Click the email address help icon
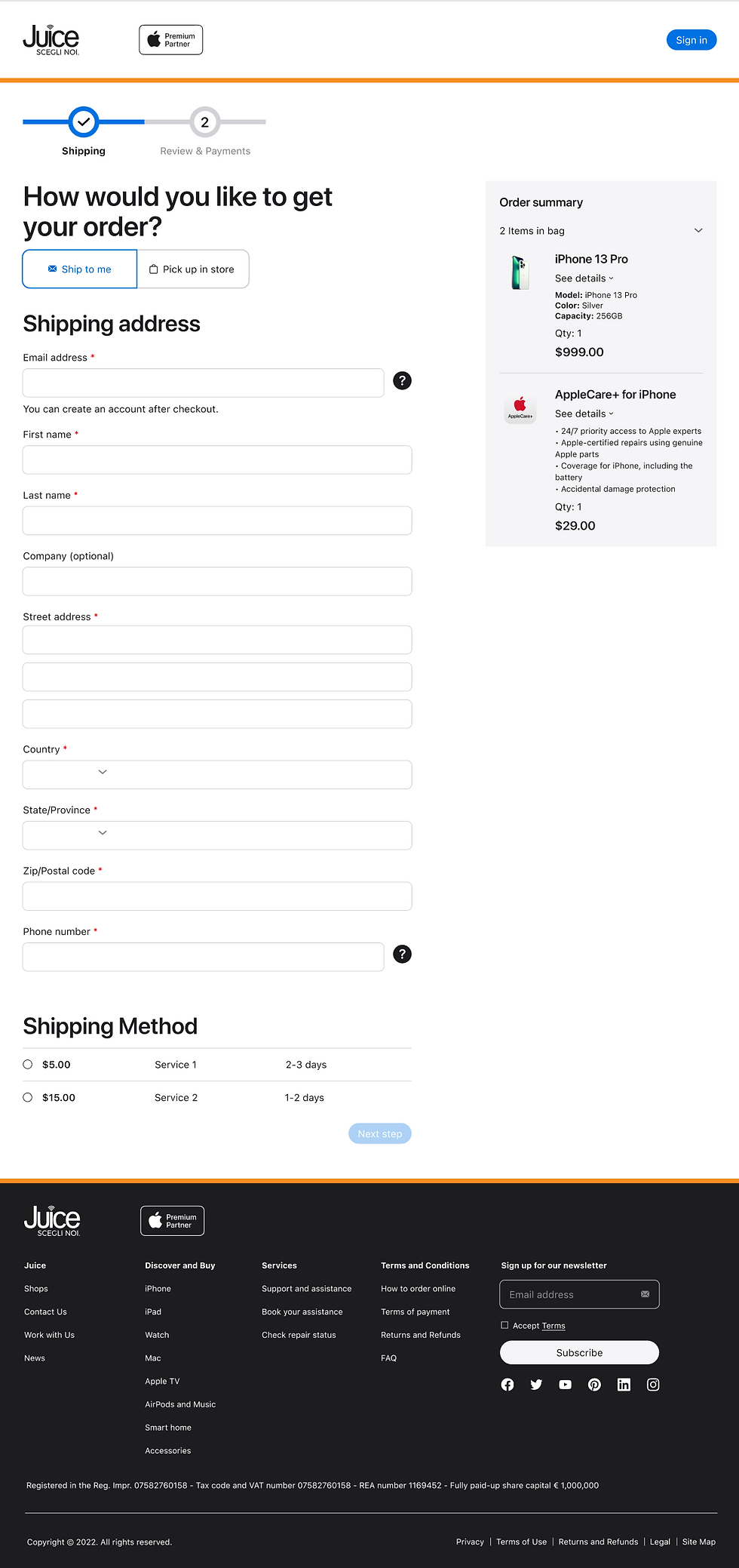 402,381
